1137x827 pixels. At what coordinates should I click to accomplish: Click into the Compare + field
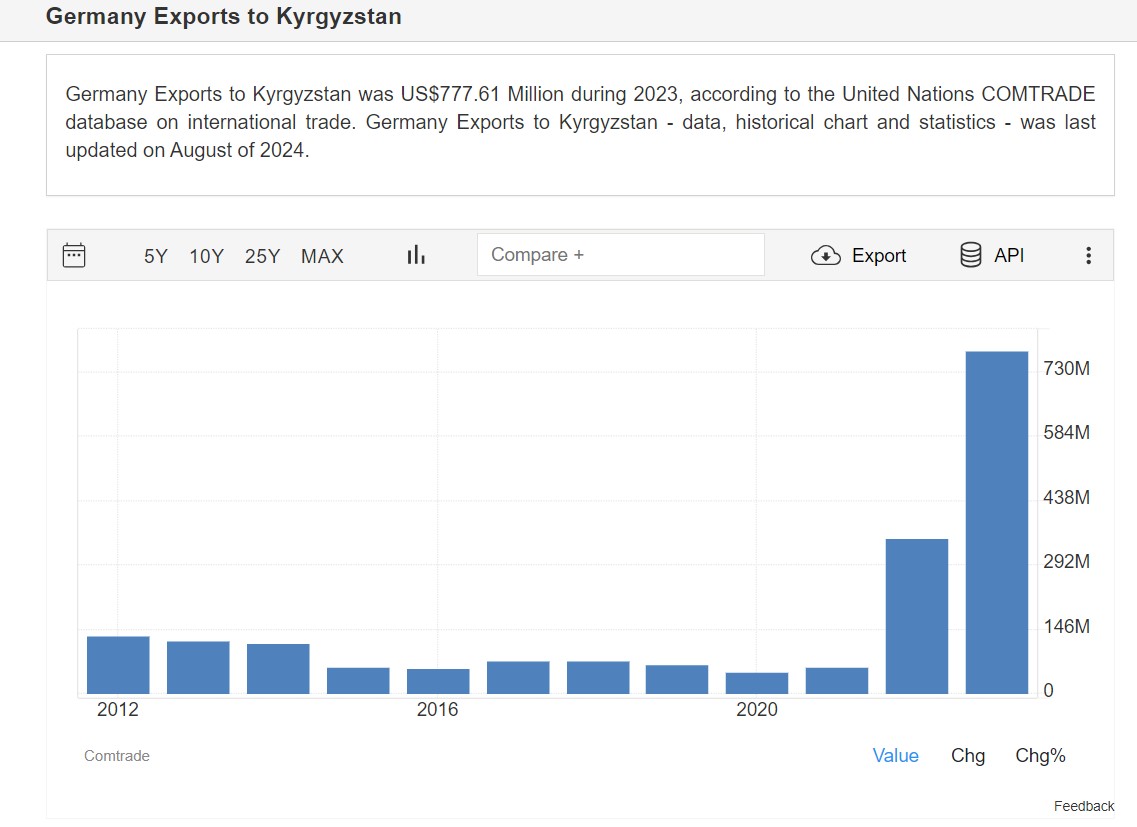pyautogui.click(x=621, y=255)
